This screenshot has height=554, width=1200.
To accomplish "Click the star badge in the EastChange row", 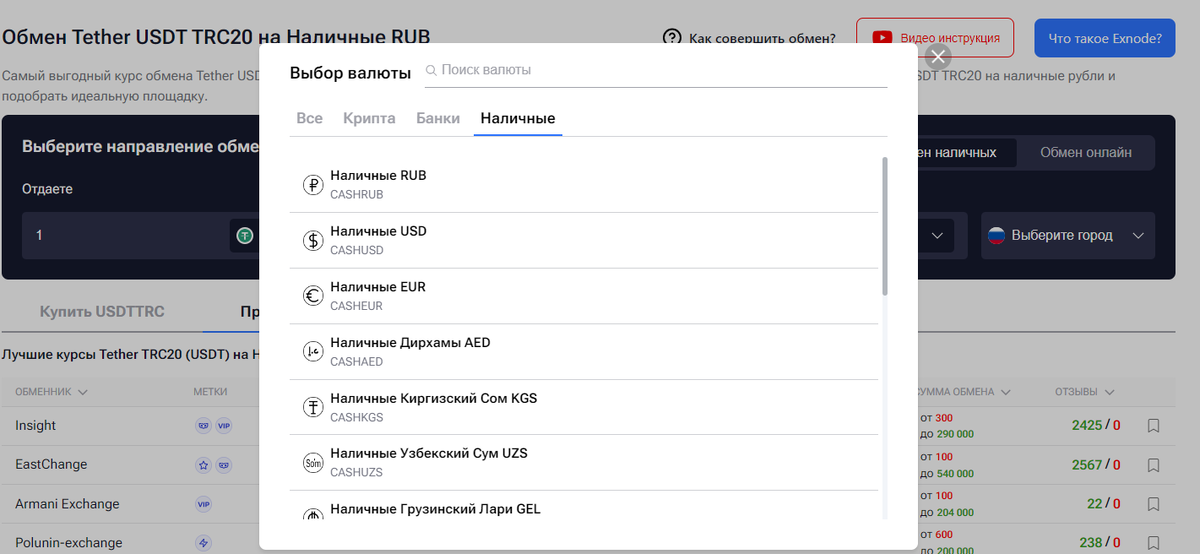I will tap(203, 465).
